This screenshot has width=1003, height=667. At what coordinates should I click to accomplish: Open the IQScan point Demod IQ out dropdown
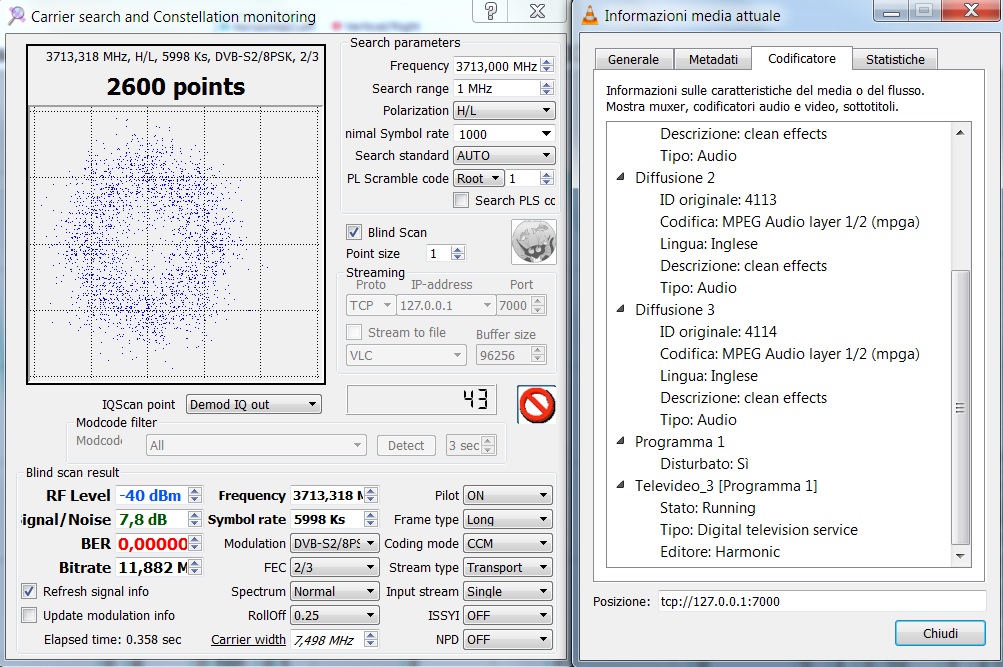pyautogui.click(x=254, y=404)
